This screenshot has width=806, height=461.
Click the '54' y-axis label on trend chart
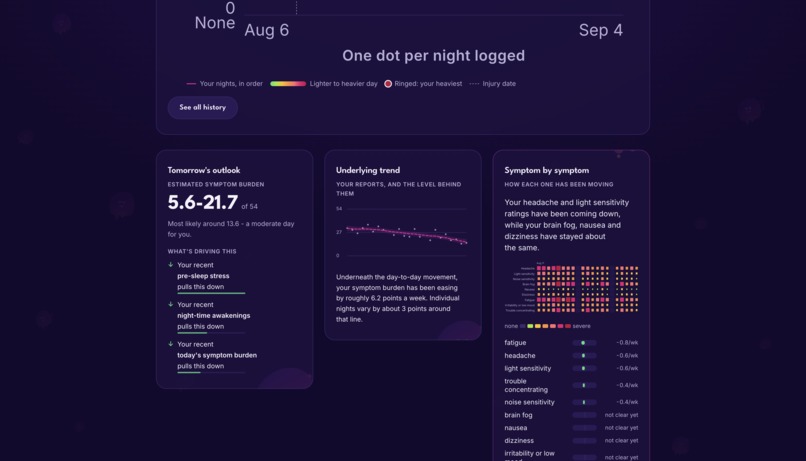[339, 209]
